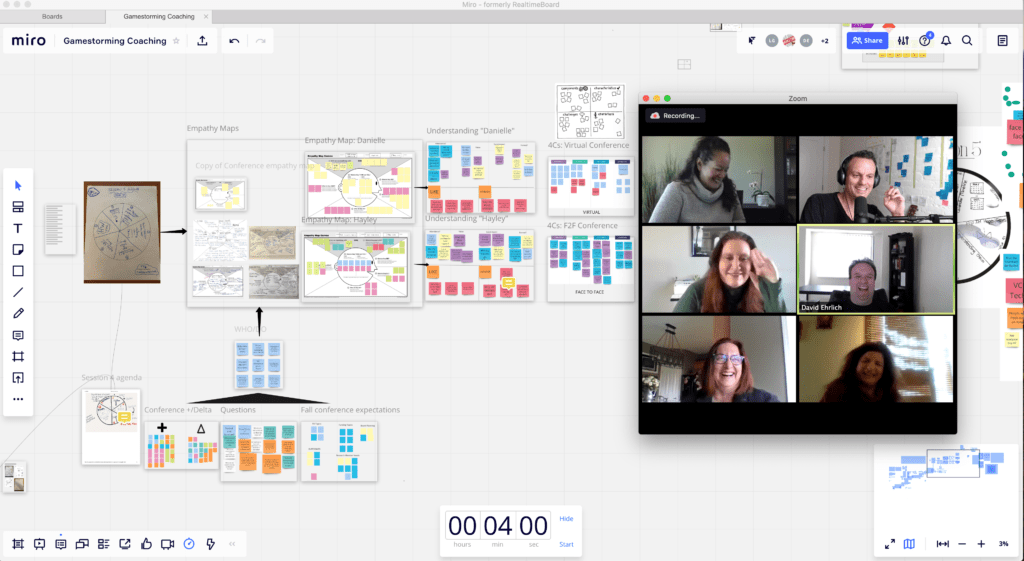Image resolution: width=1024 pixels, height=561 pixels.
Task: Click the timer hours field showing 00
Action: tap(462, 526)
